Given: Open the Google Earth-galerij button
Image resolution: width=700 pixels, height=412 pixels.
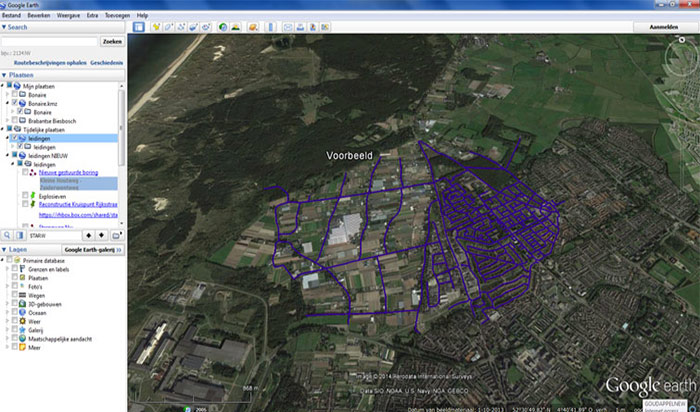Looking at the screenshot, I should coord(93,250).
